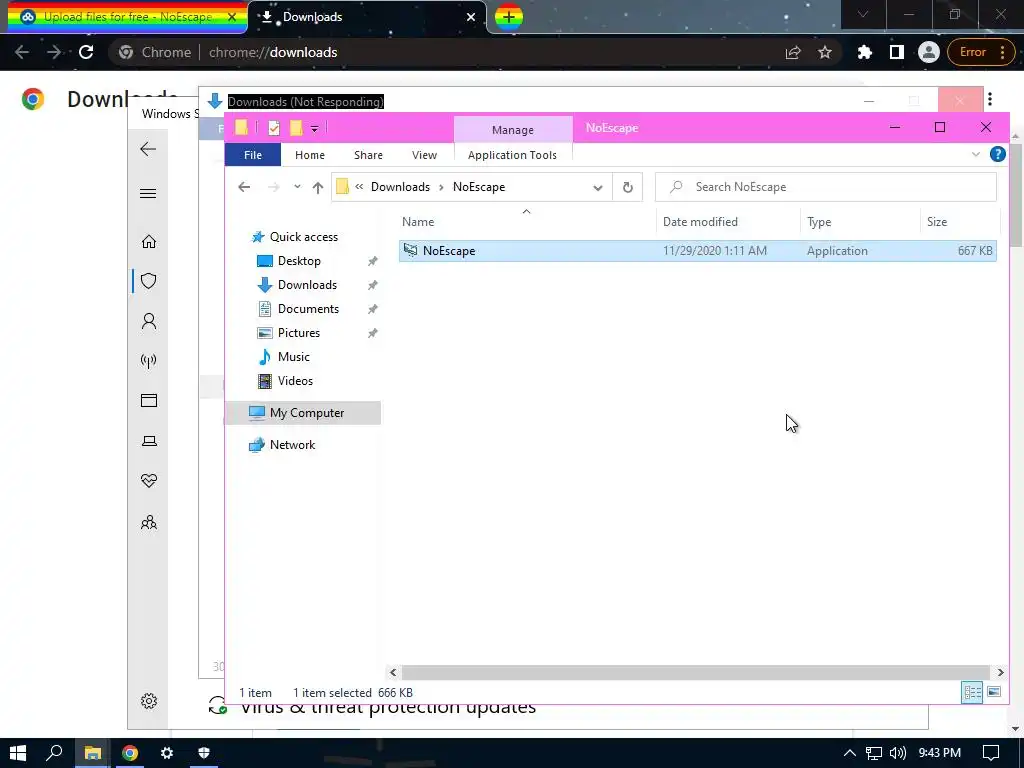This screenshot has height=768, width=1024.
Task: Open volume control in system tray
Action: pos(898,753)
